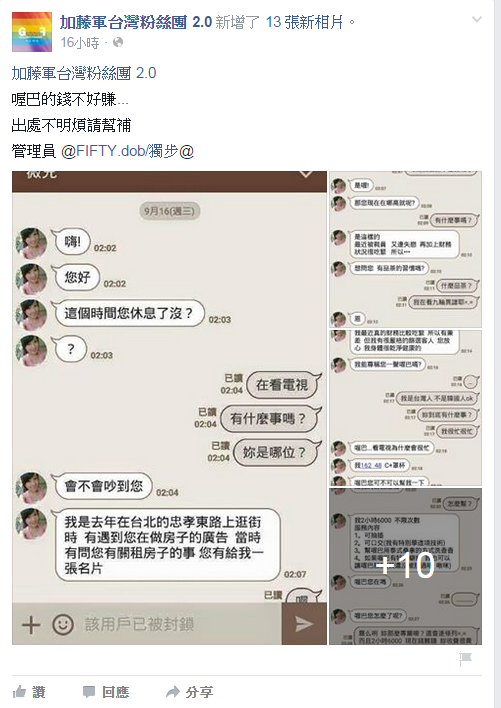The height and width of the screenshot is (708, 501).
Task: Click the send arrow button in chat
Action: pyautogui.click(x=304, y=624)
